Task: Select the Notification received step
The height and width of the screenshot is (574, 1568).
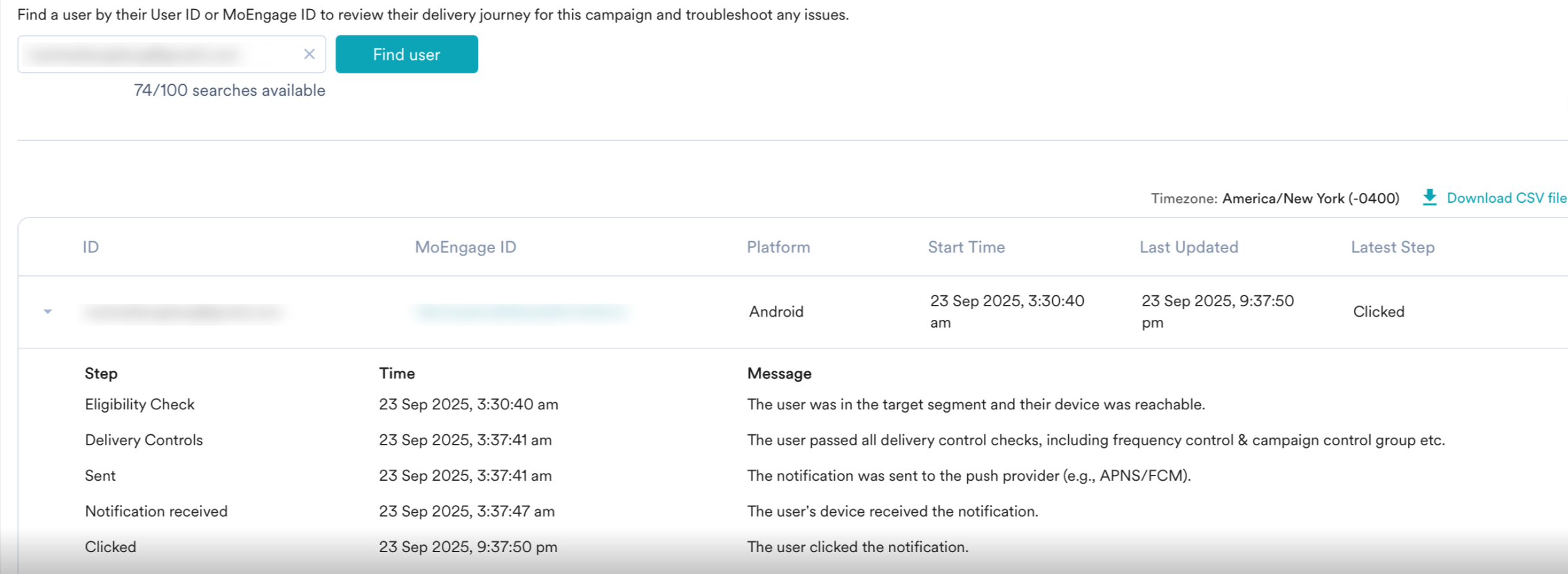Action: tap(156, 511)
